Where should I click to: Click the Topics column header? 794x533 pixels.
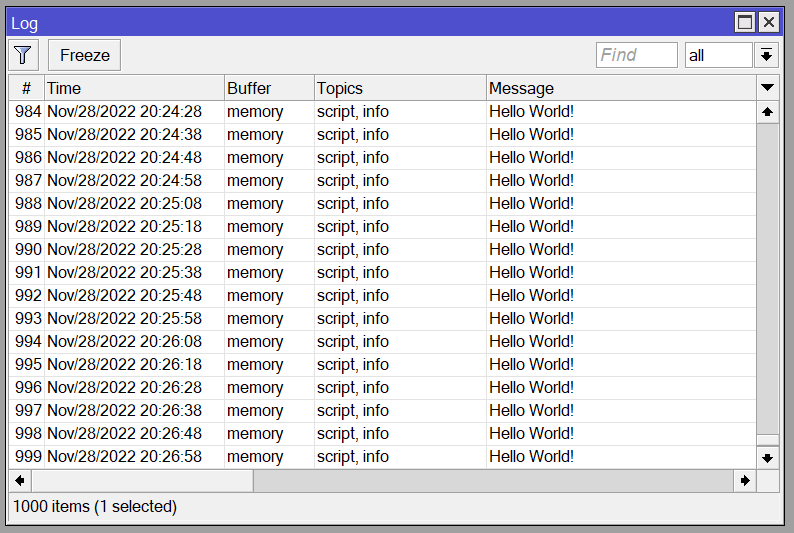399,88
